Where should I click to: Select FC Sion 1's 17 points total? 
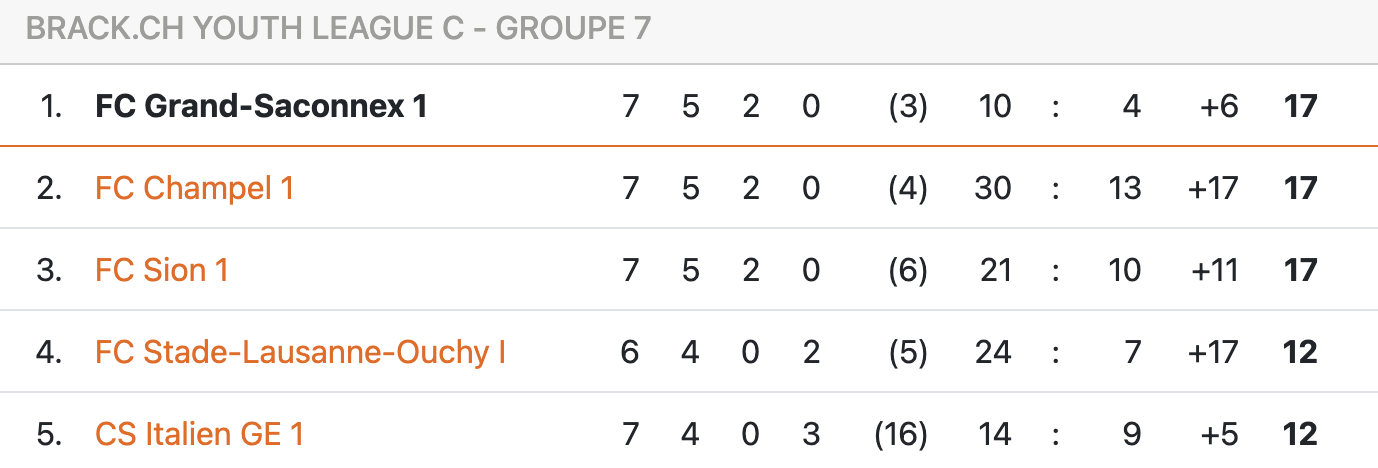[x=1300, y=270]
